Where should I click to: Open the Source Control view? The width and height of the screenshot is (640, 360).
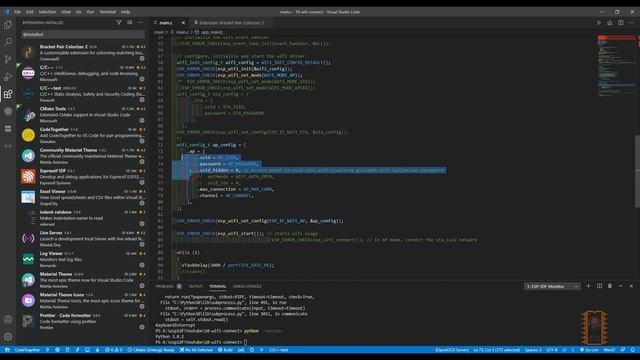click(x=8, y=59)
